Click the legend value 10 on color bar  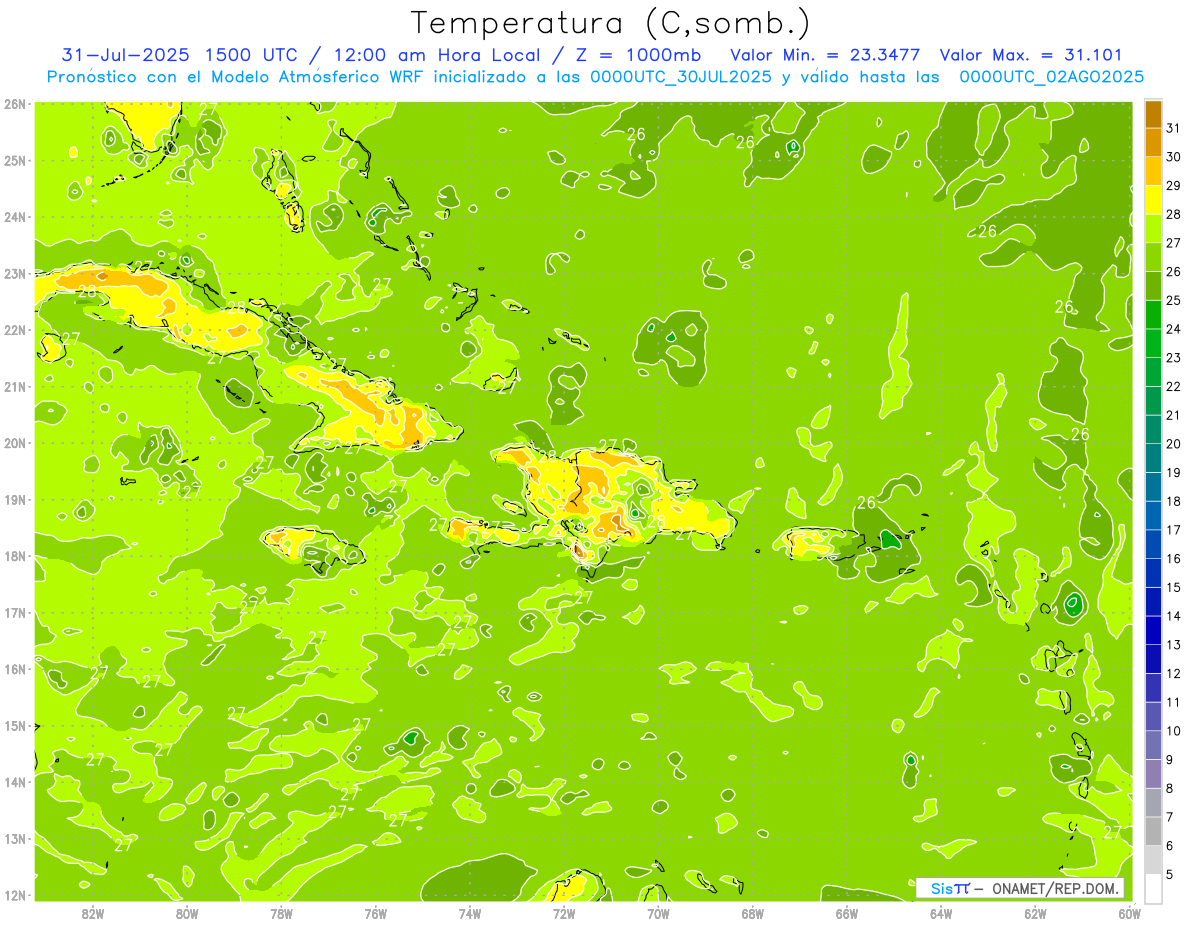1173,731
